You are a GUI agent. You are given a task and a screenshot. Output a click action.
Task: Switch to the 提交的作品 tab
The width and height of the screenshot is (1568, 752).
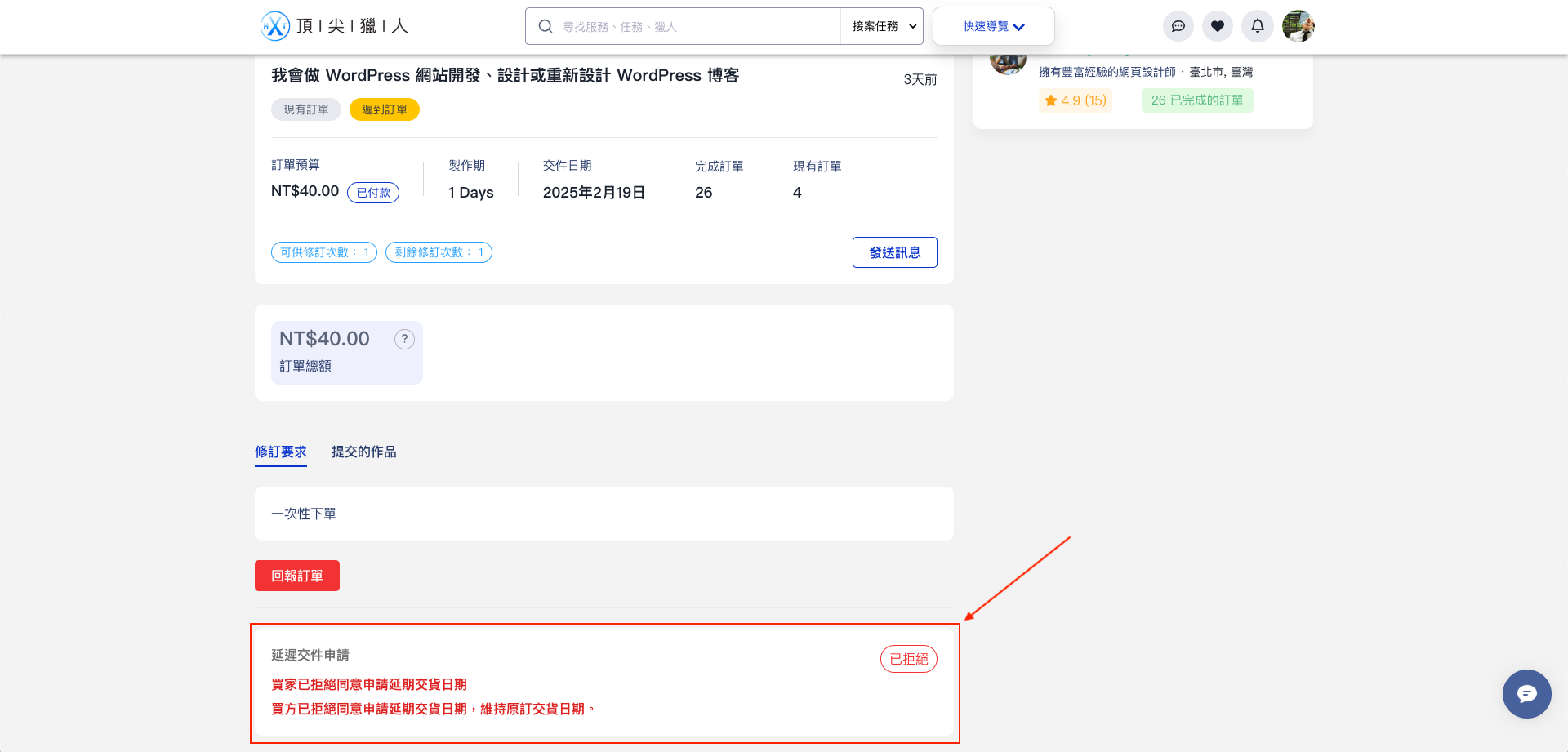tap(364, 452)
